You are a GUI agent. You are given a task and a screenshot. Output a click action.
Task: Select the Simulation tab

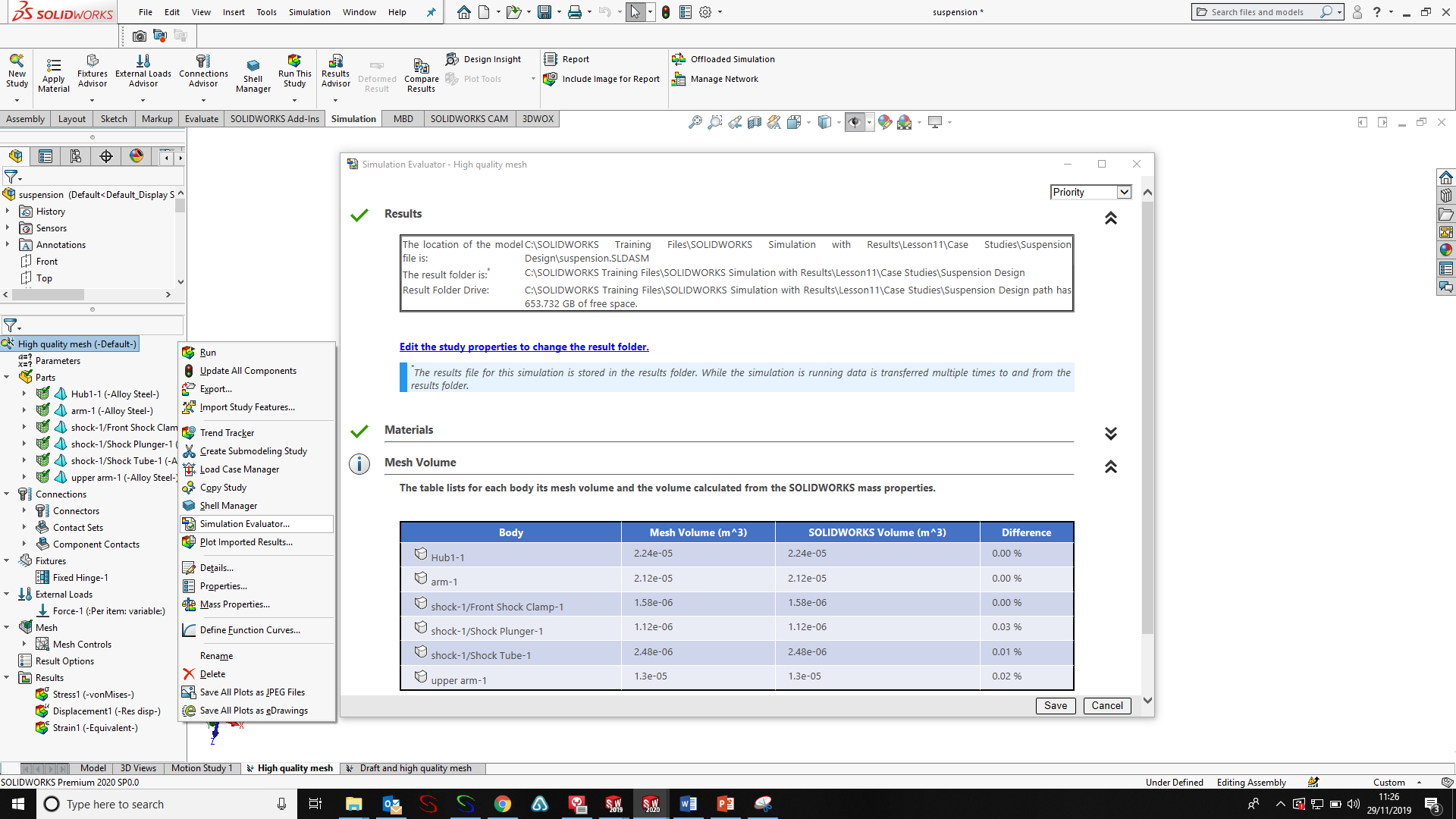[354, 118]
